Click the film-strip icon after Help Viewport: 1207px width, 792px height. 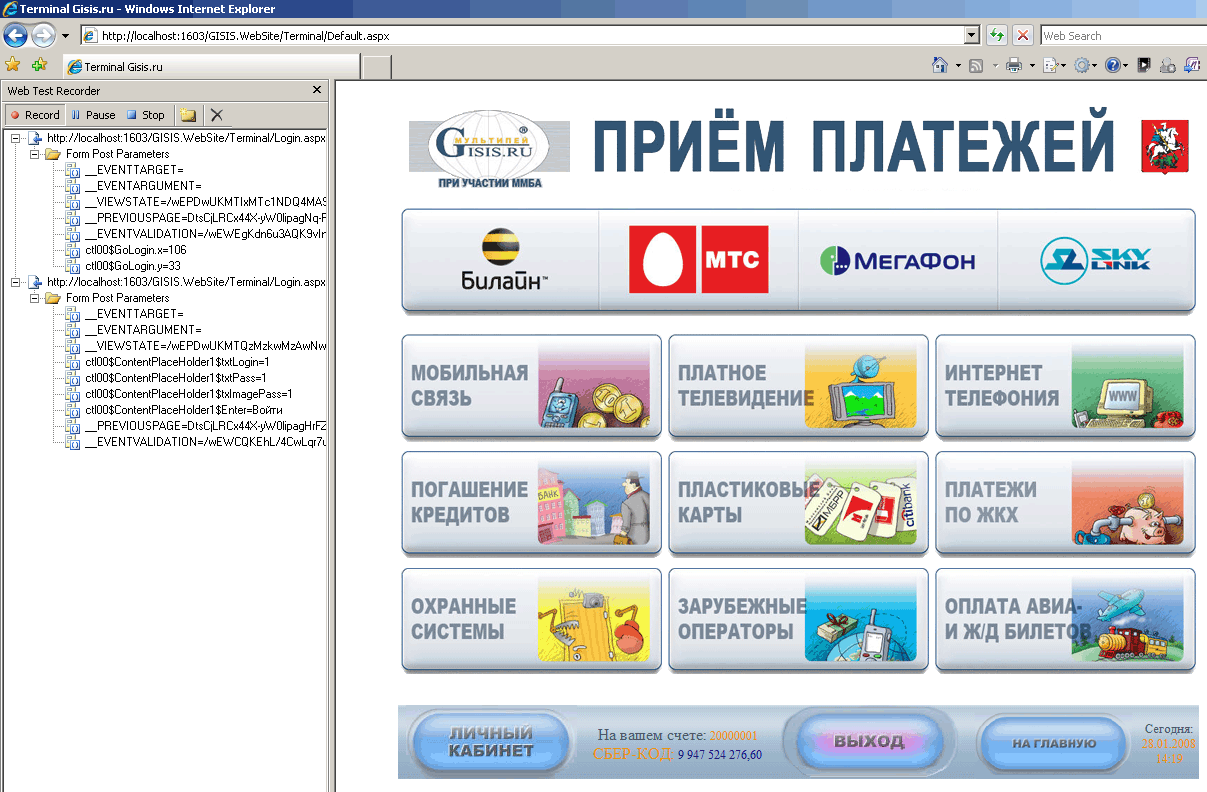(1144, 66)
